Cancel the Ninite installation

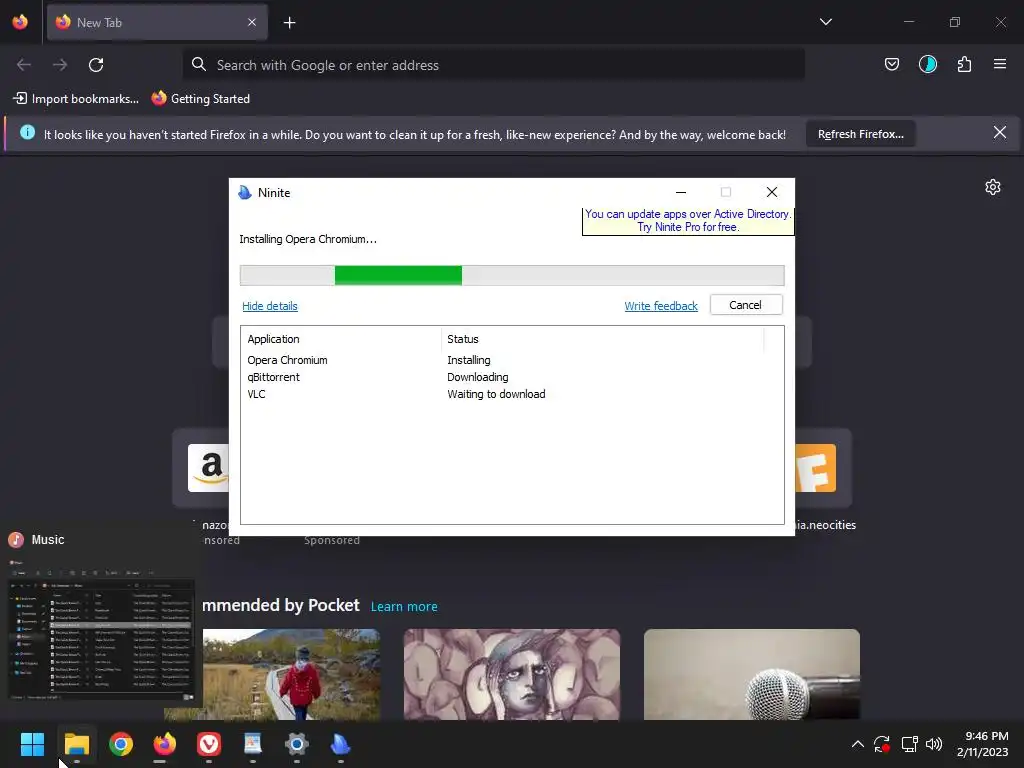click(x=746, y=305)
